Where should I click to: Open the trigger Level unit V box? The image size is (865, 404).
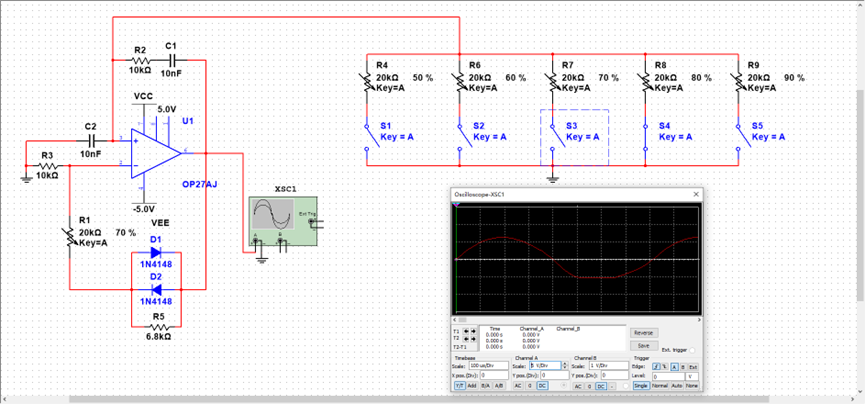tap(692, 376)
